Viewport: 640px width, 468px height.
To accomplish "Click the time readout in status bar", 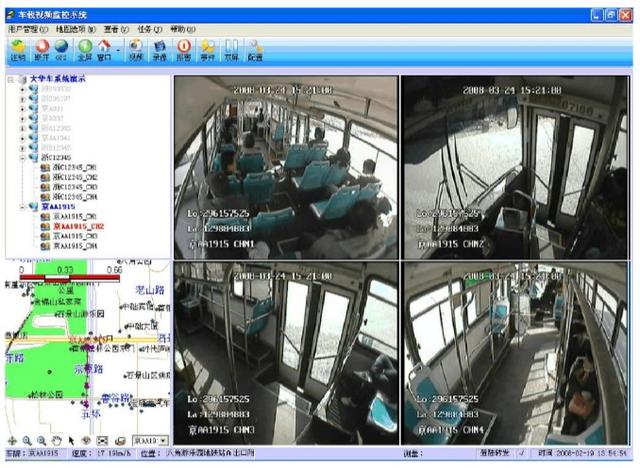I will [x=582, y=453].
